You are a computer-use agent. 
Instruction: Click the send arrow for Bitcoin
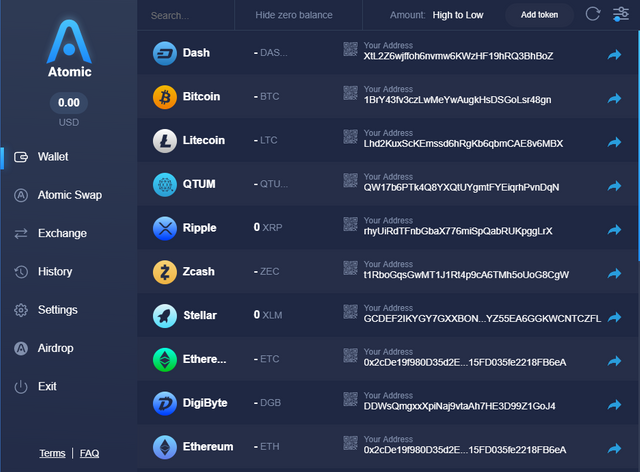614,98
